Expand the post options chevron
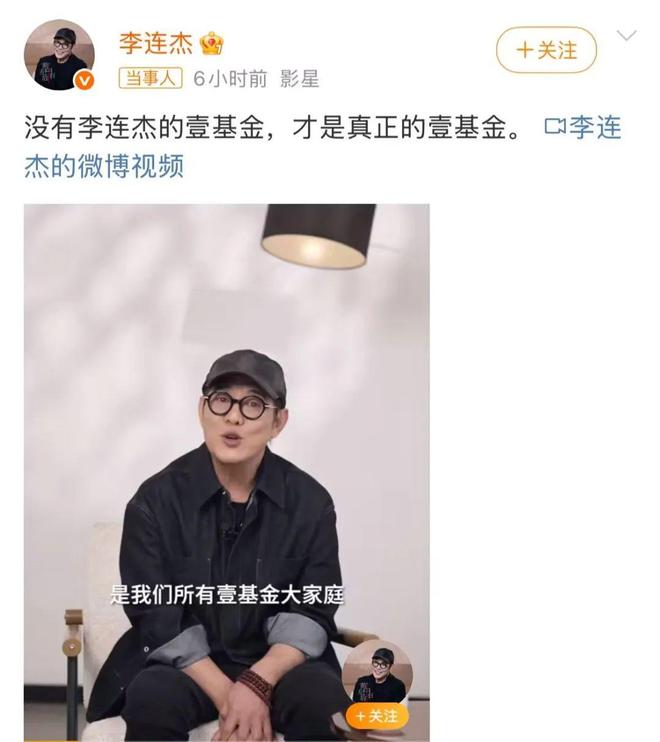The height and width of the screenshot is (742, 660). point(627,35)
